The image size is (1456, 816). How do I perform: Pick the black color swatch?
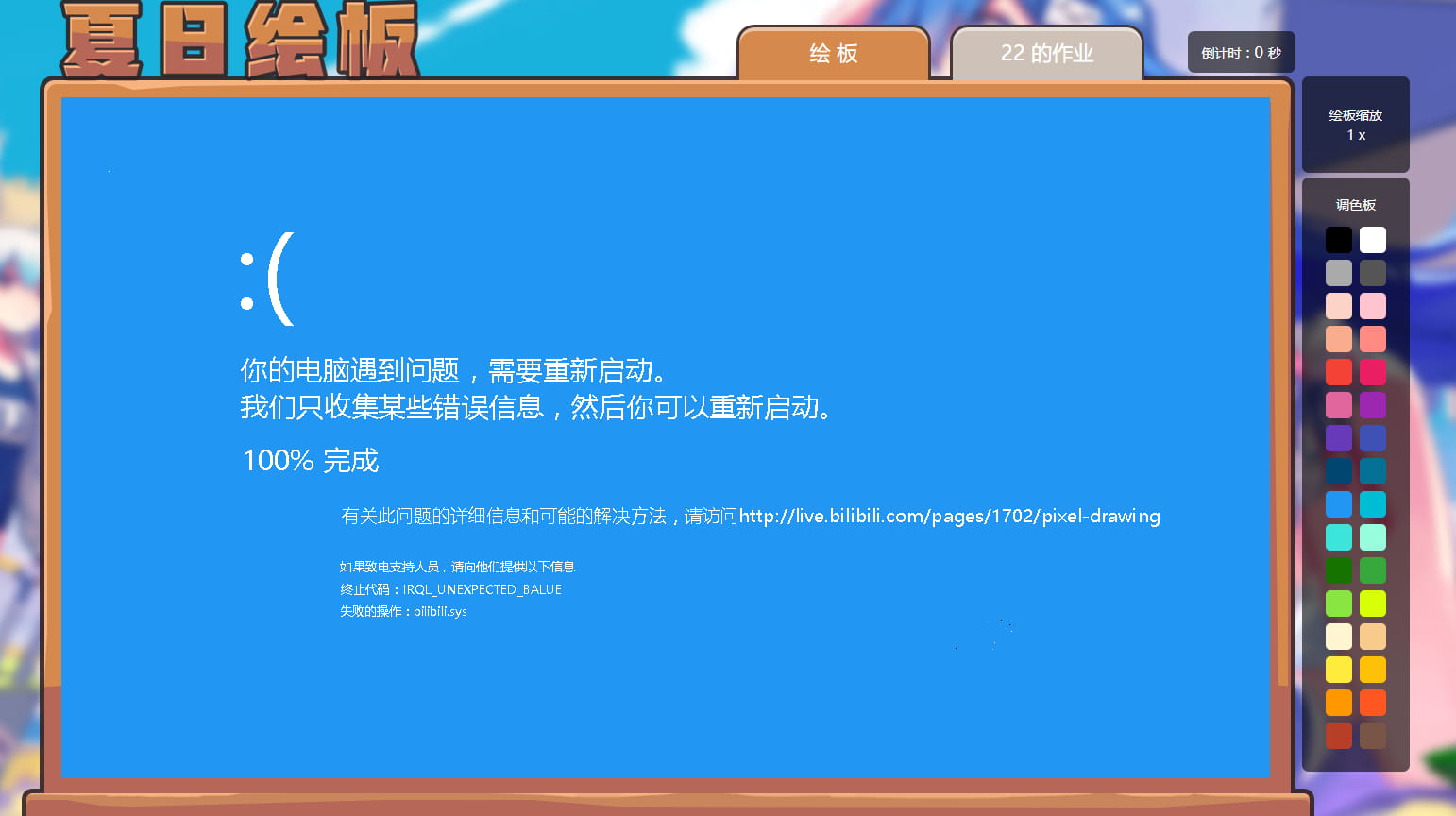pyautogui.click(x=1339, y=240)
